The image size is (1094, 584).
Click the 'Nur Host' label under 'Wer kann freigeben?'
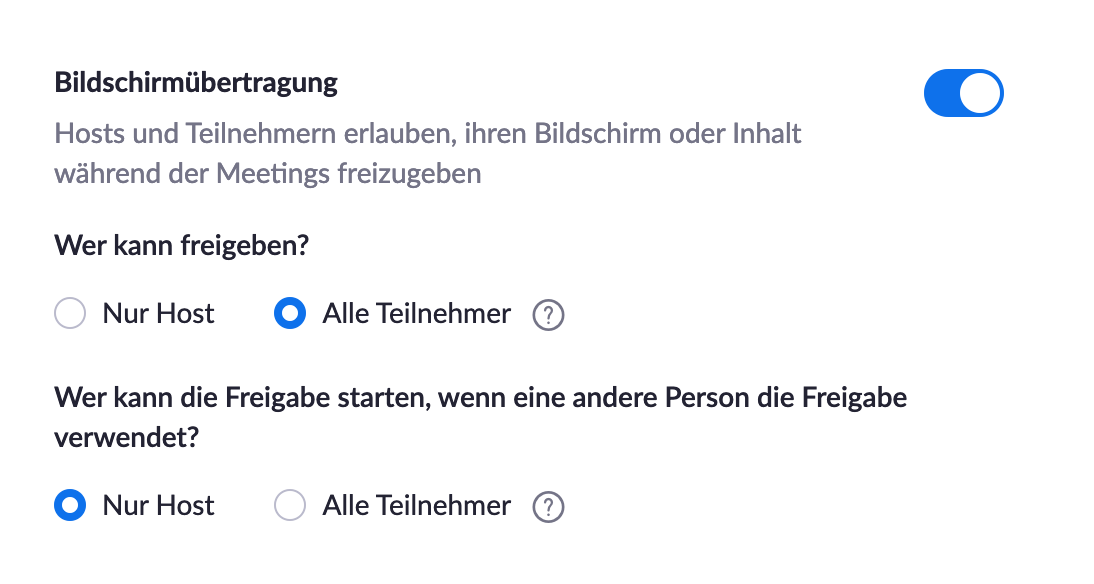click(158, 313)
